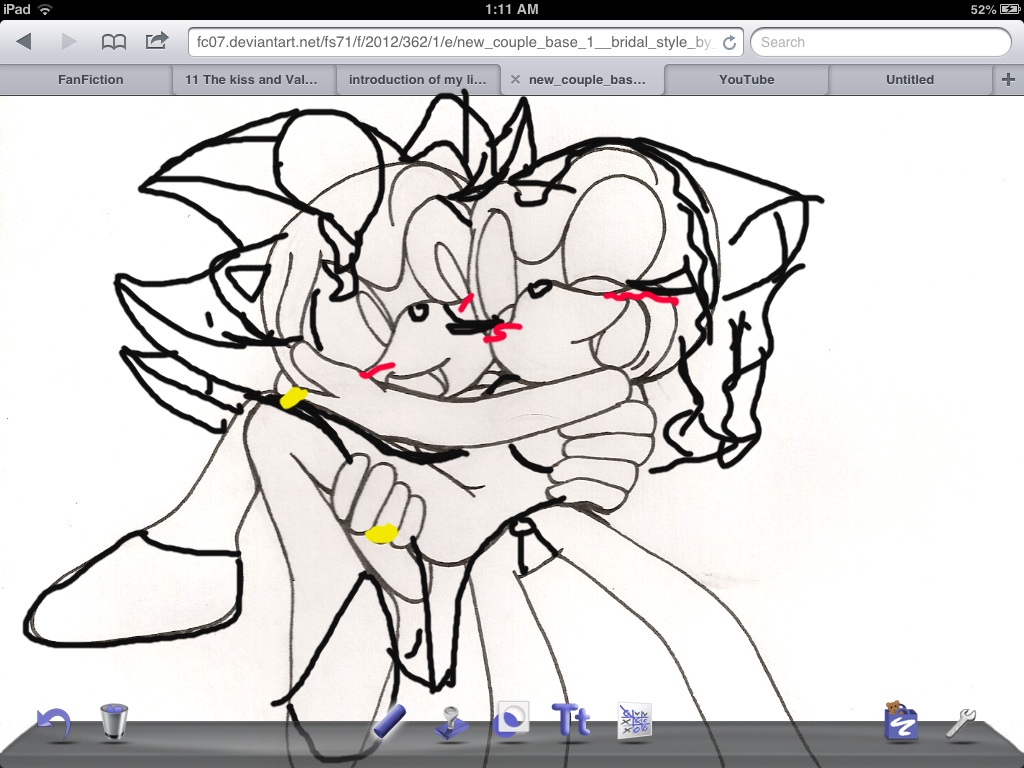Open settings with the wrench icon
The height and width of the screenshot is (768, 1024).
click(961, 724)
